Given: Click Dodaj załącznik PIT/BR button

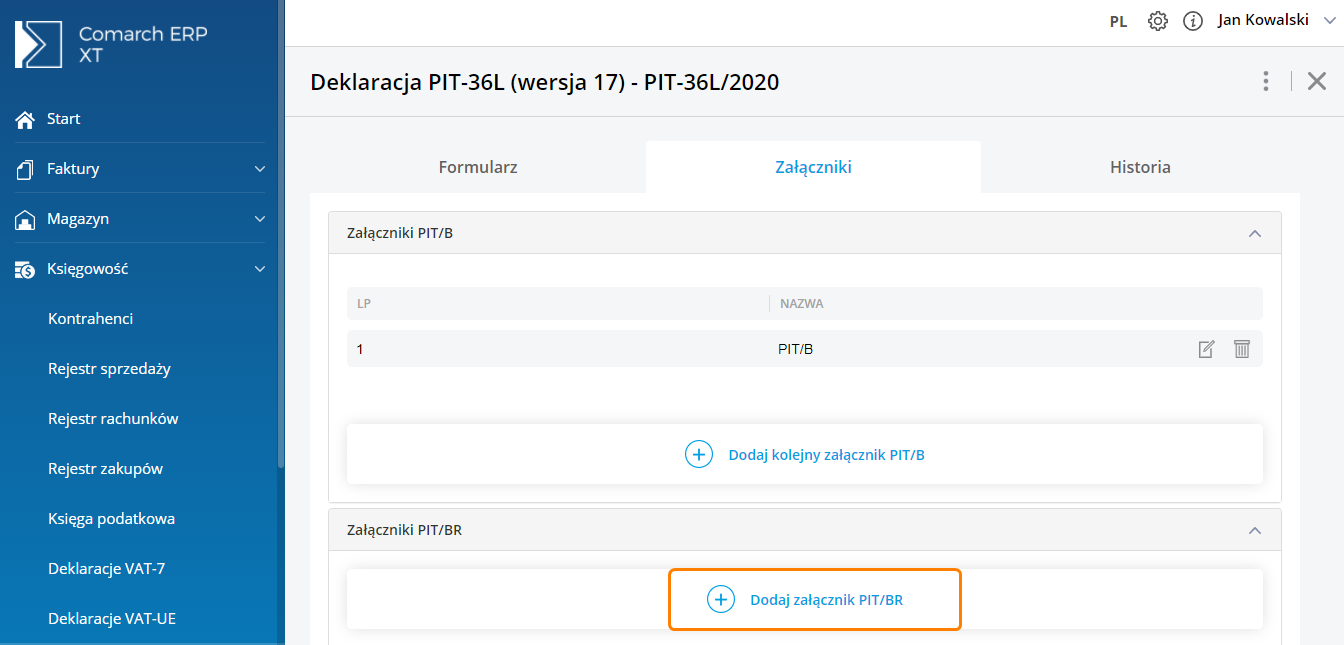Looking at the screenshot, I should point(814,600).
